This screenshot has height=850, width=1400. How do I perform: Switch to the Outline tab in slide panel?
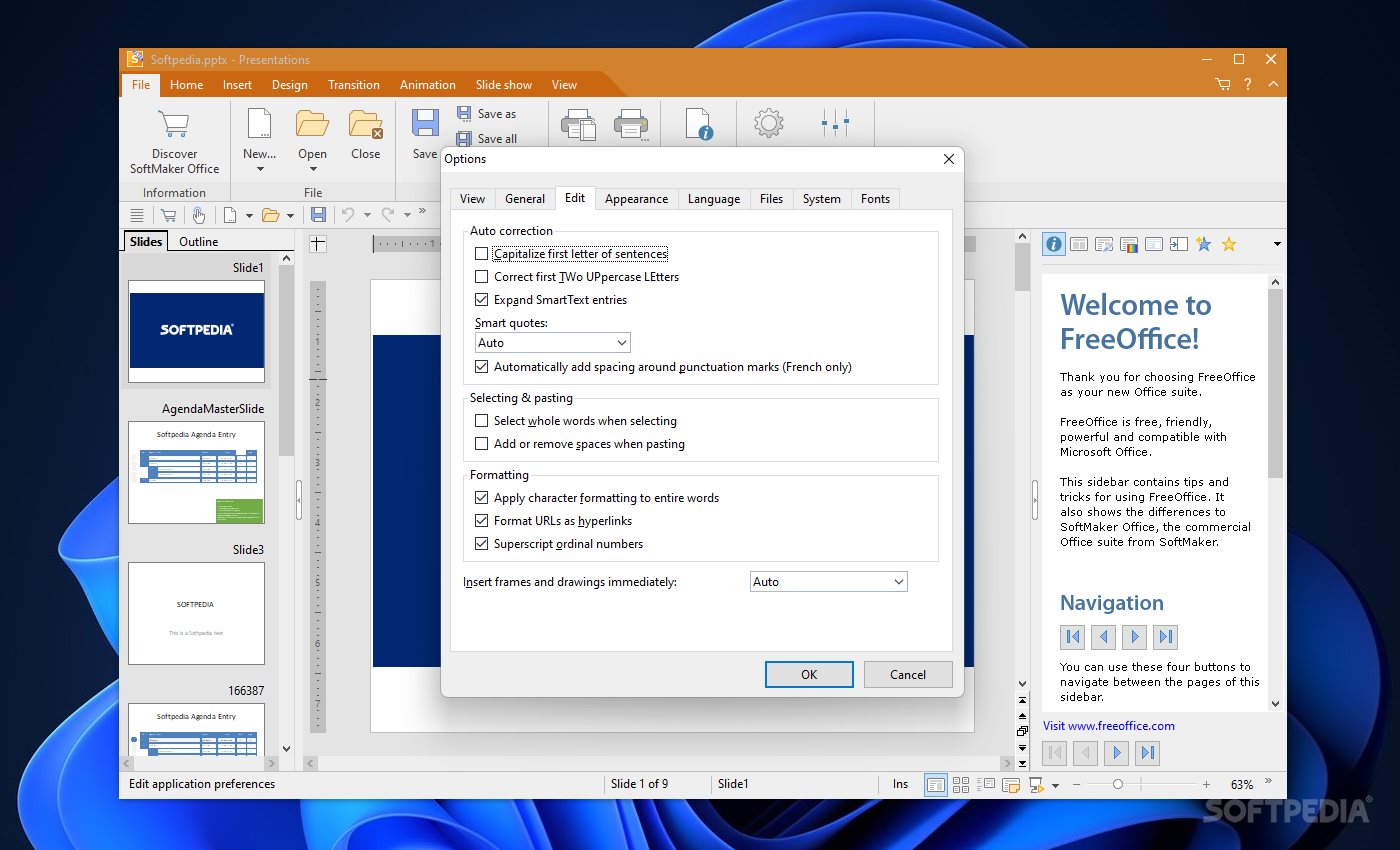[198, 241]
